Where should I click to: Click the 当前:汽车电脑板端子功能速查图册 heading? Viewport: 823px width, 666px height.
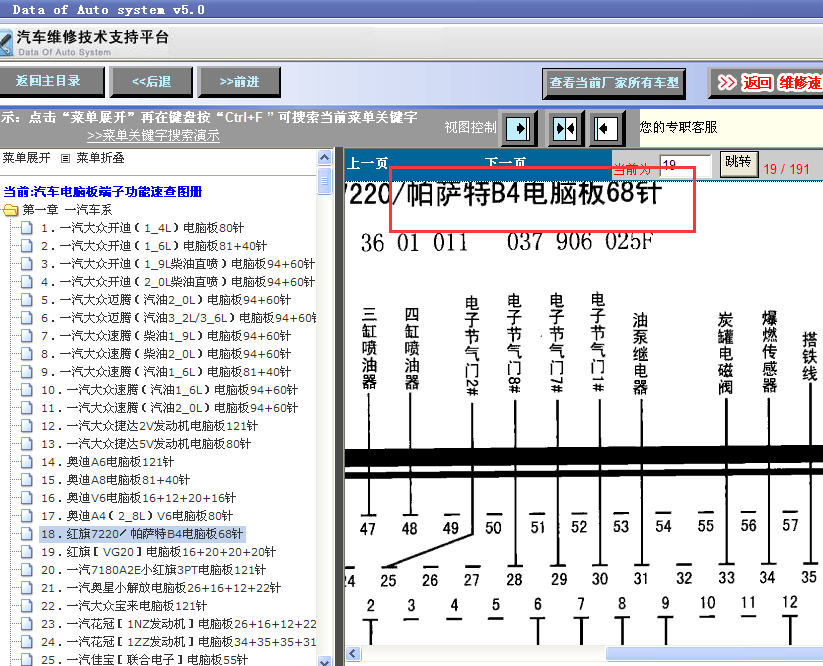(x=102, y=192)
